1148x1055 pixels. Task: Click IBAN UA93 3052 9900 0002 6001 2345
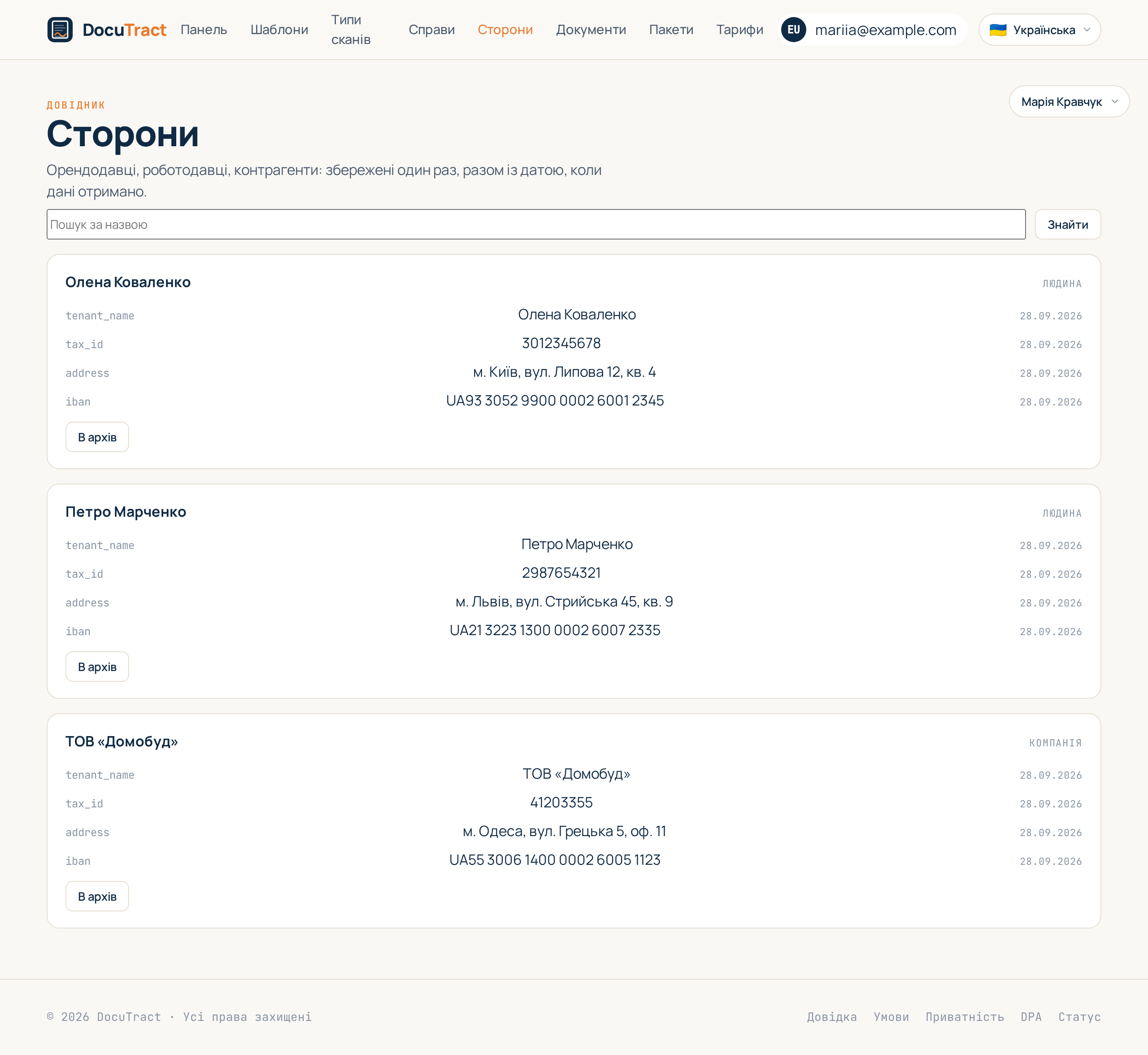pos(555,401)
